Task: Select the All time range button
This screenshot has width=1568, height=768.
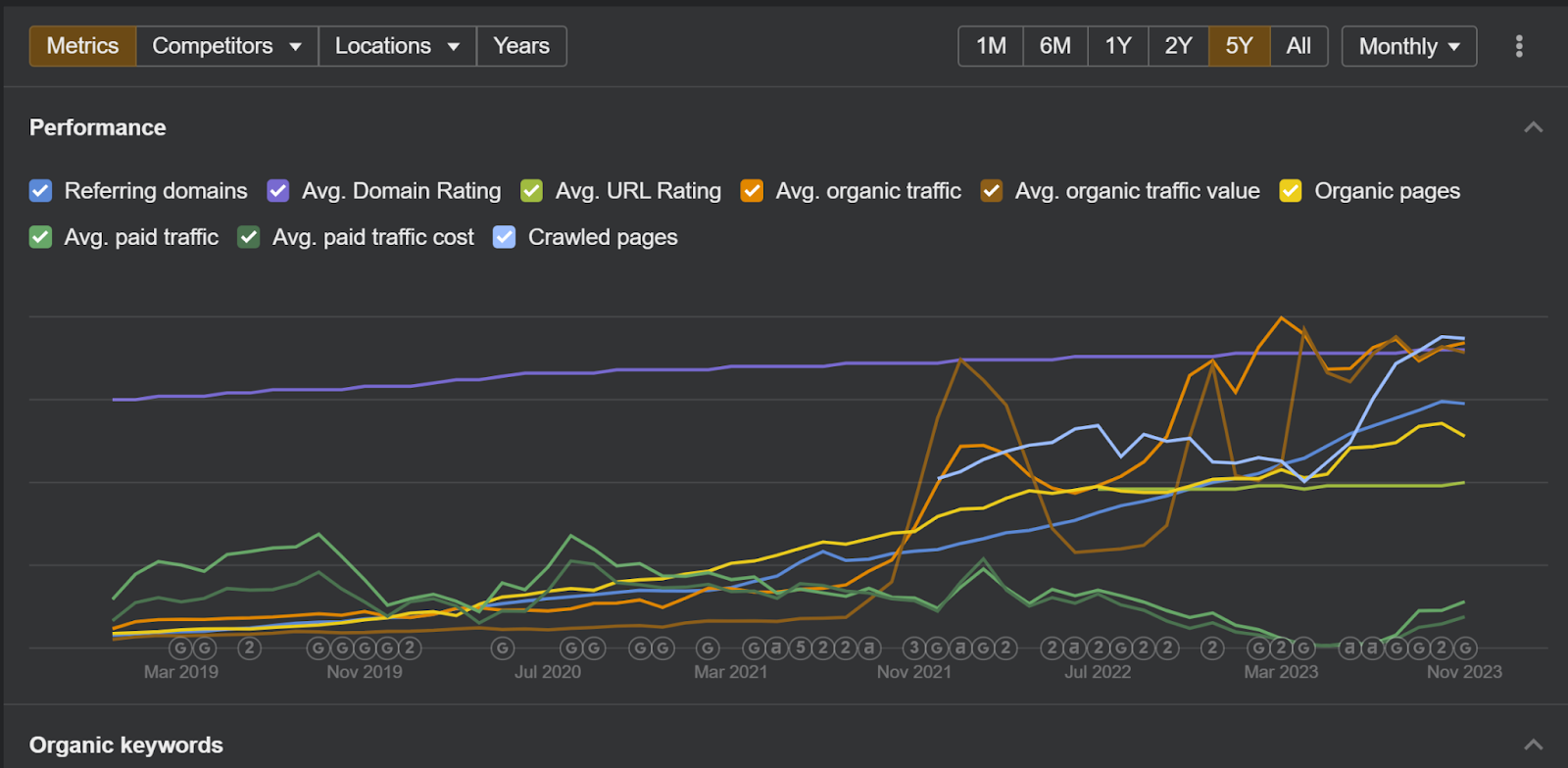Action: 1298,46
